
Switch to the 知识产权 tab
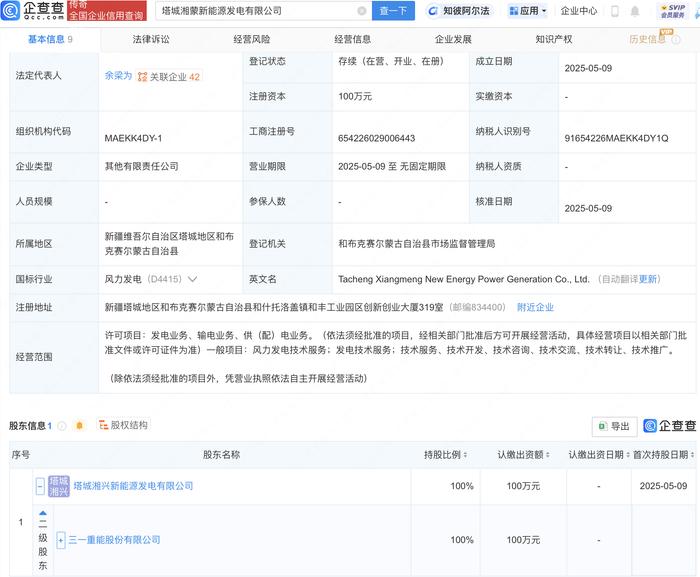(x=554, y=39)
